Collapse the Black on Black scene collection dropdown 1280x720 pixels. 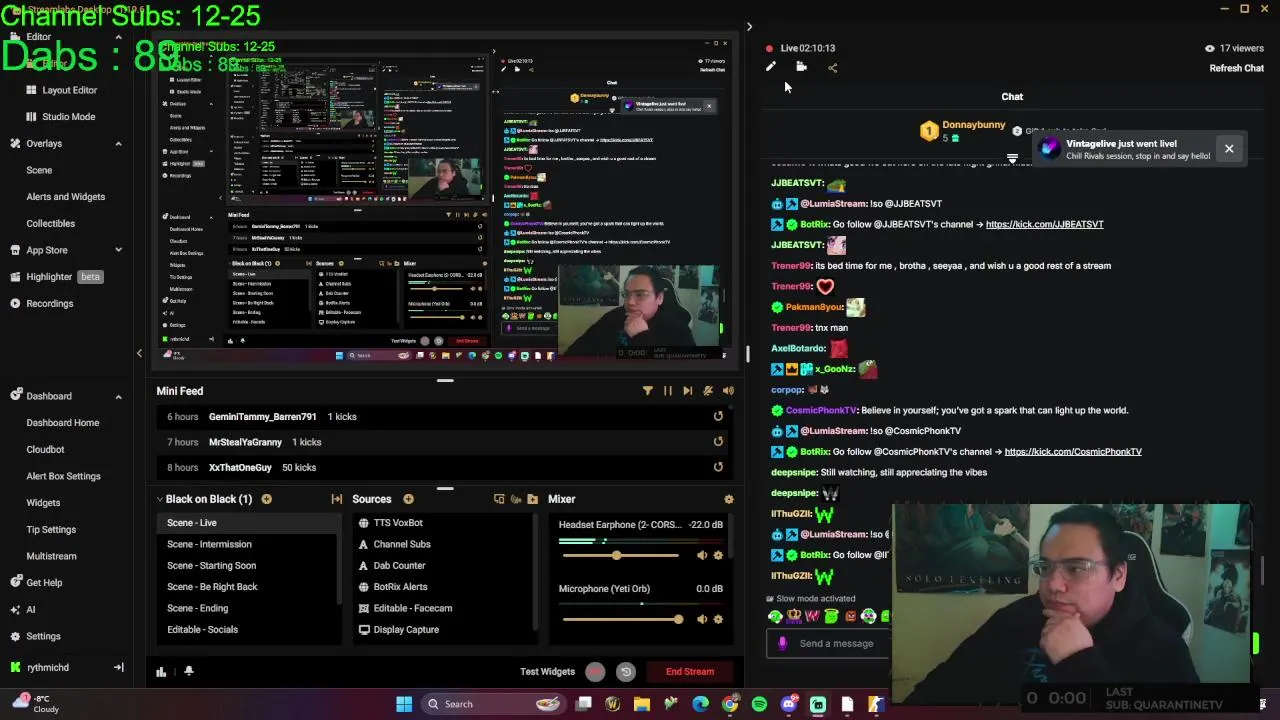tap(159, 499)
